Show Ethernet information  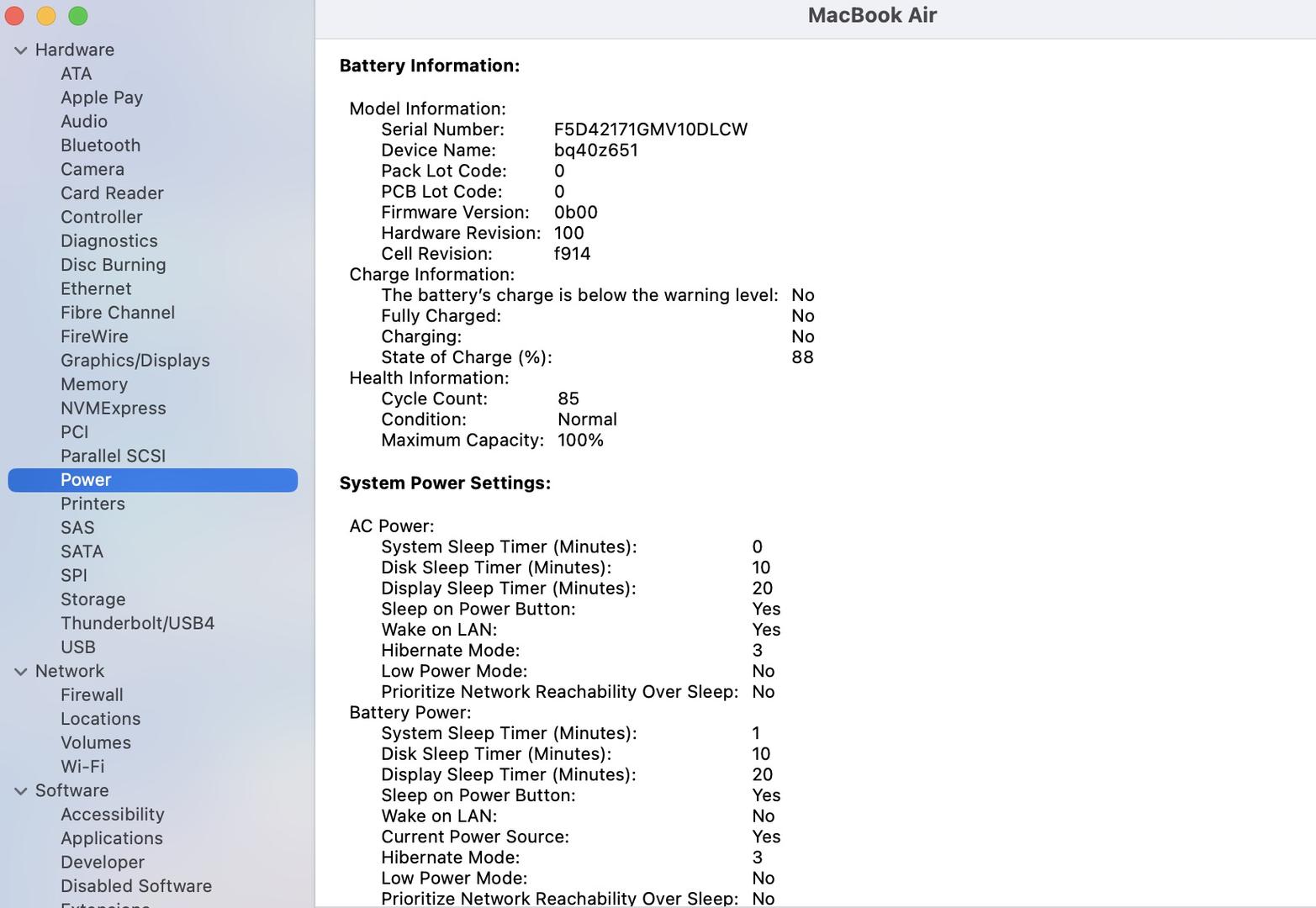tap(96, 289)
